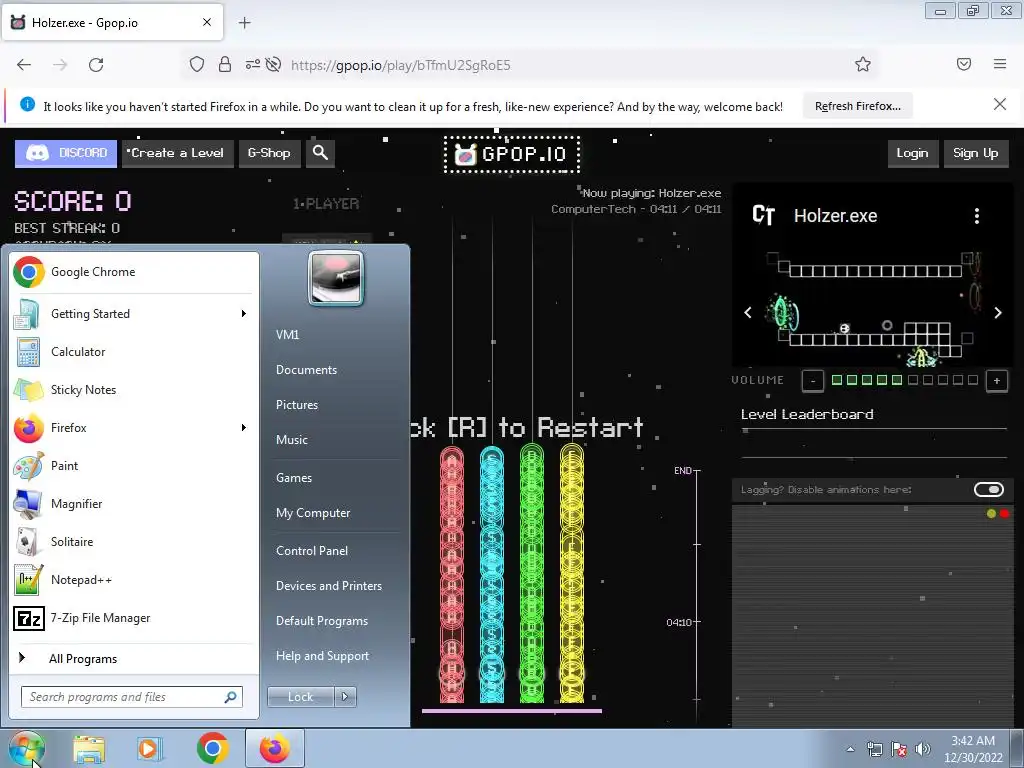Click the taskbar volume speaker icon
1024x768 pixels.
[x=922, y=749]
